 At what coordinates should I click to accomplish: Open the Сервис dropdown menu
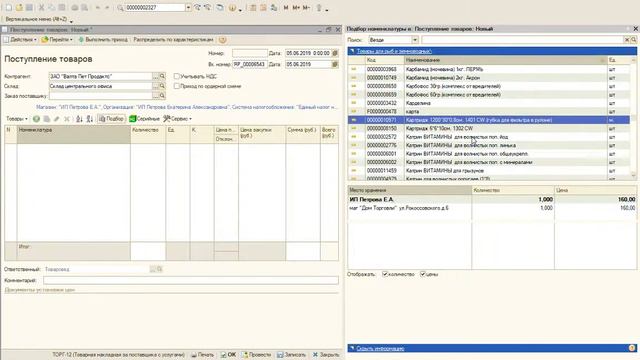[178, 119]
